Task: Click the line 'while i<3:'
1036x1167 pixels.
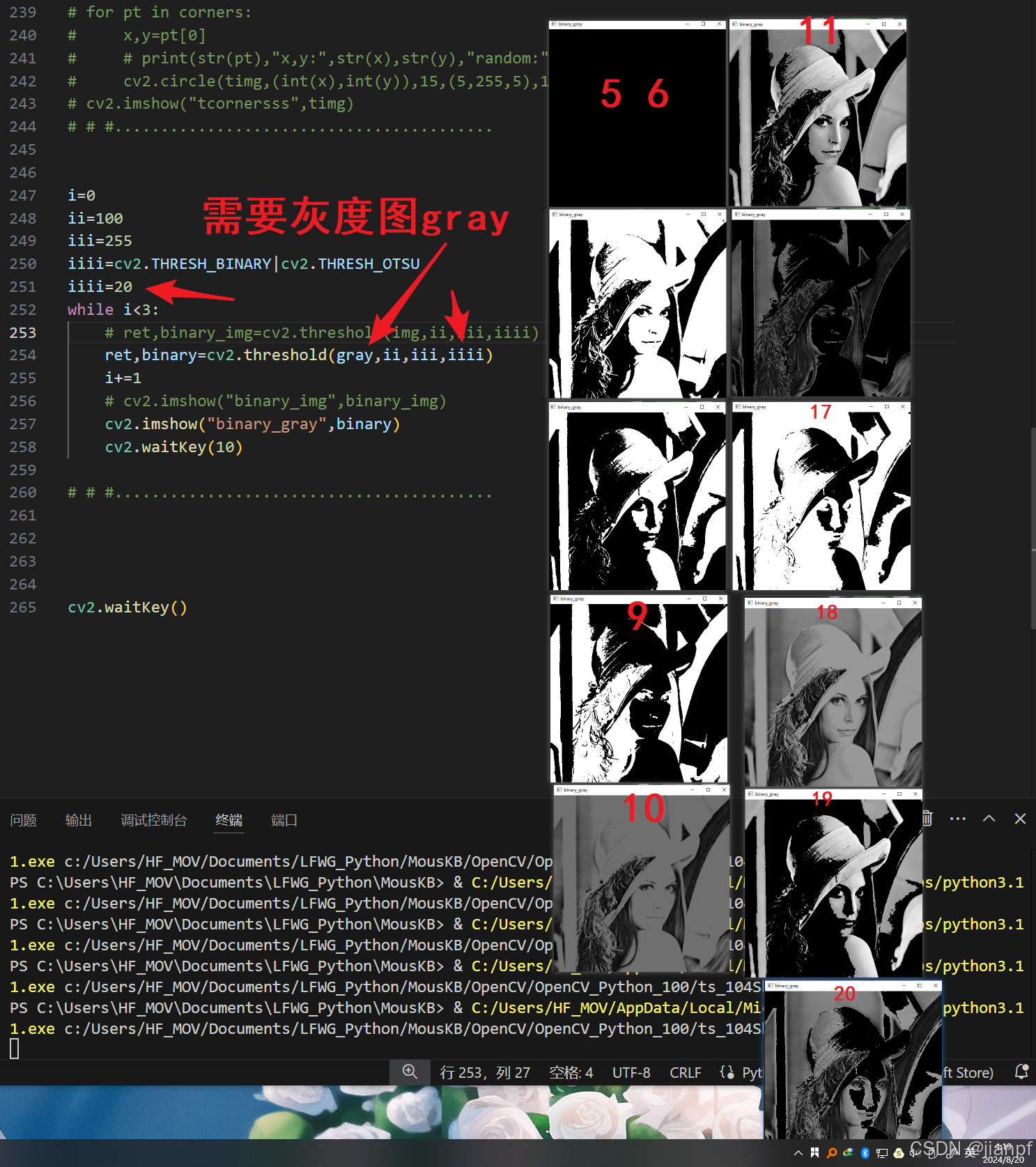Action: (x=113, y=310)
